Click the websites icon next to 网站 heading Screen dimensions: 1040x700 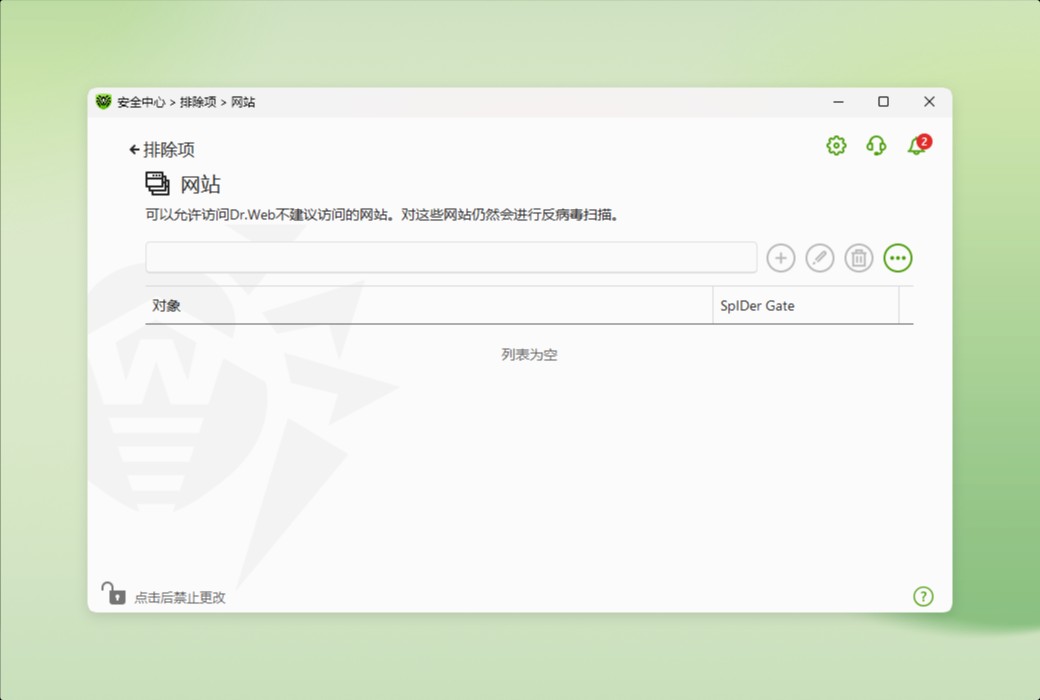pyautogui.click(x=155, y=183)
